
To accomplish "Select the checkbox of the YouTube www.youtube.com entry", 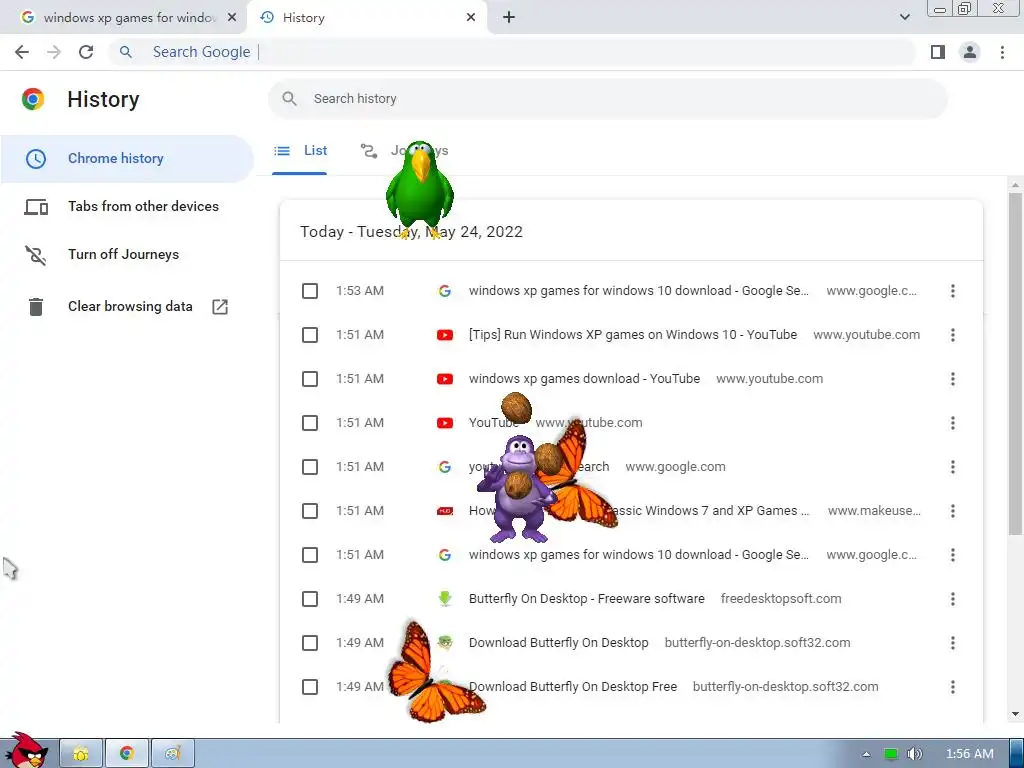I will (x=310, y=423).
